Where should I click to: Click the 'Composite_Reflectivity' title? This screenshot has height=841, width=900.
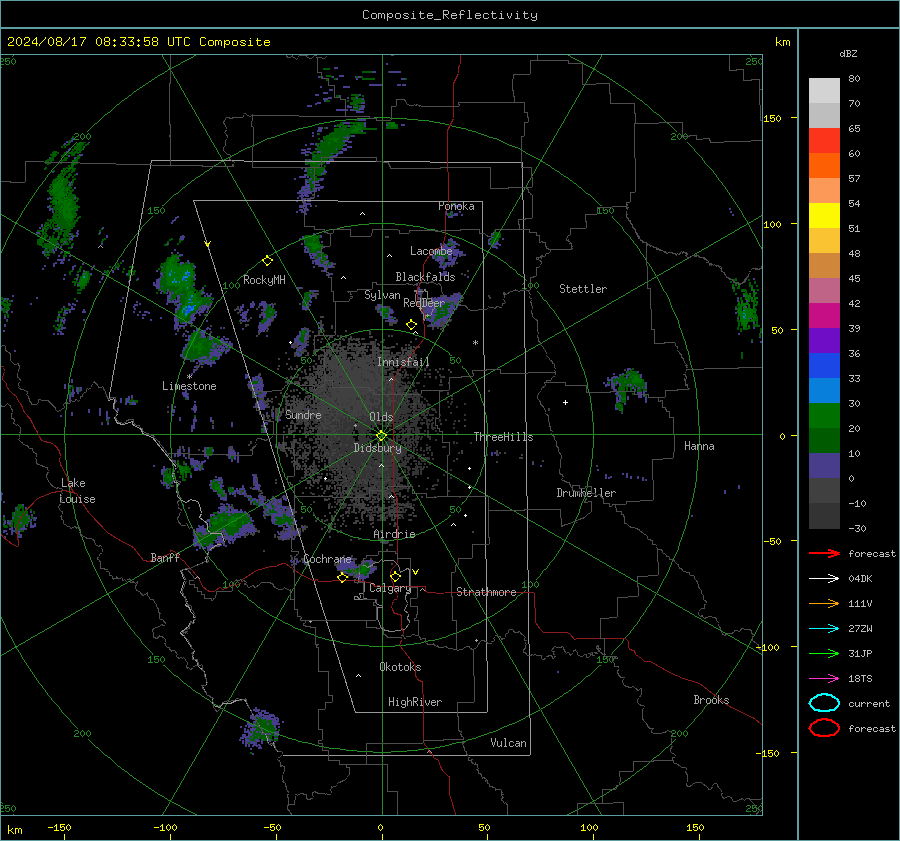pyautogui.click(x=450, y=15)
